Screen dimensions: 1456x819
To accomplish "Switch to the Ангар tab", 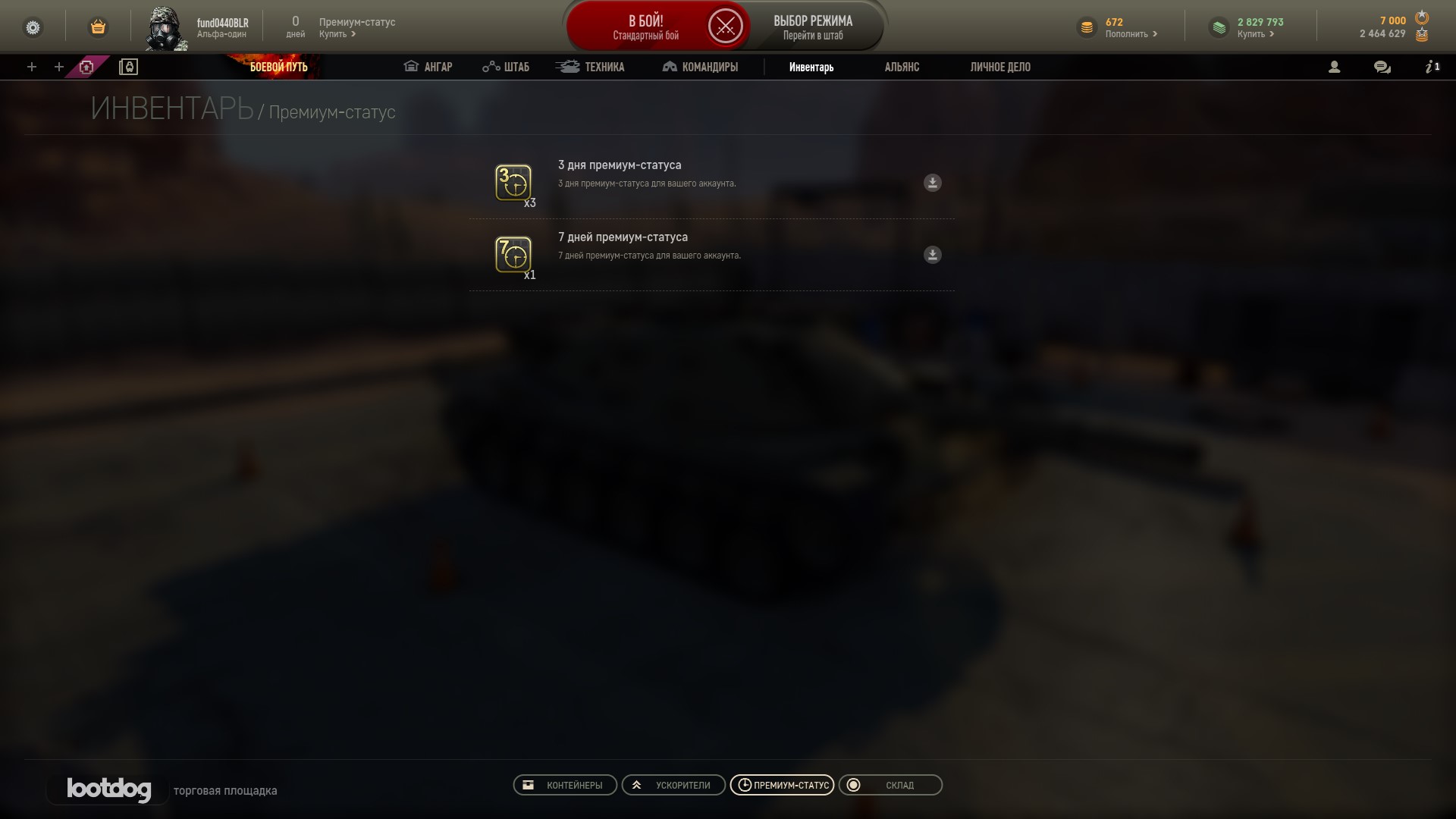I will click(428, 67).
